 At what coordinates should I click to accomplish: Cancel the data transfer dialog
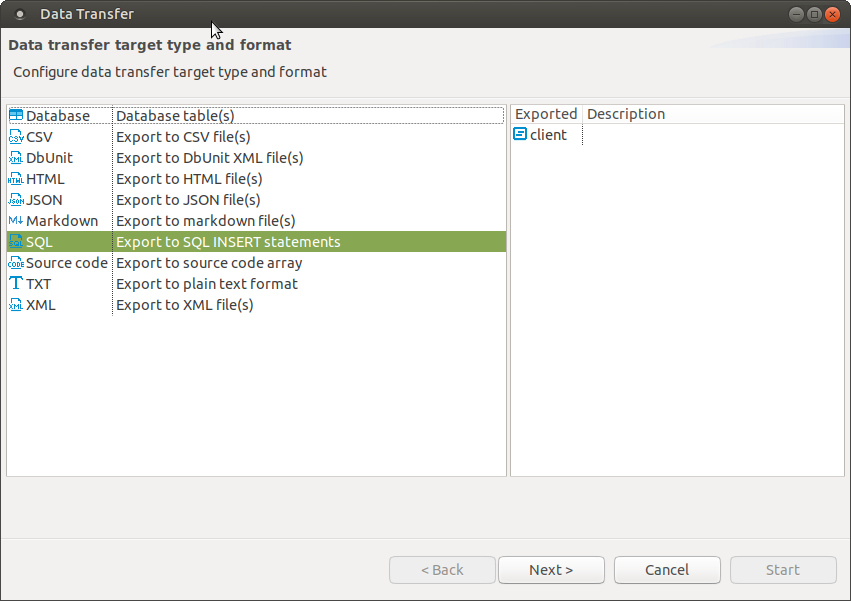[x=667, y=570]
